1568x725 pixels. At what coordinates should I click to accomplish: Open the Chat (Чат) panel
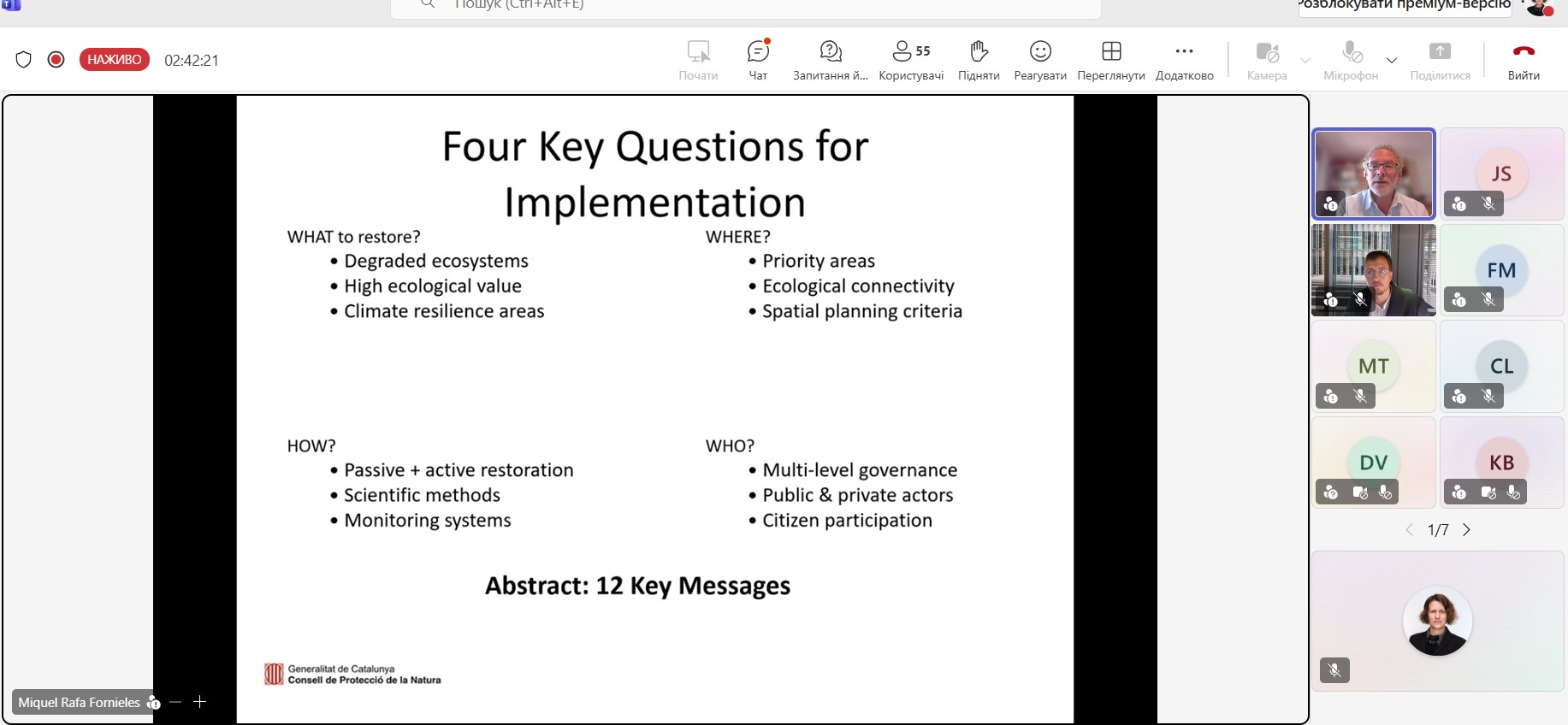click(x=758, y=60)
